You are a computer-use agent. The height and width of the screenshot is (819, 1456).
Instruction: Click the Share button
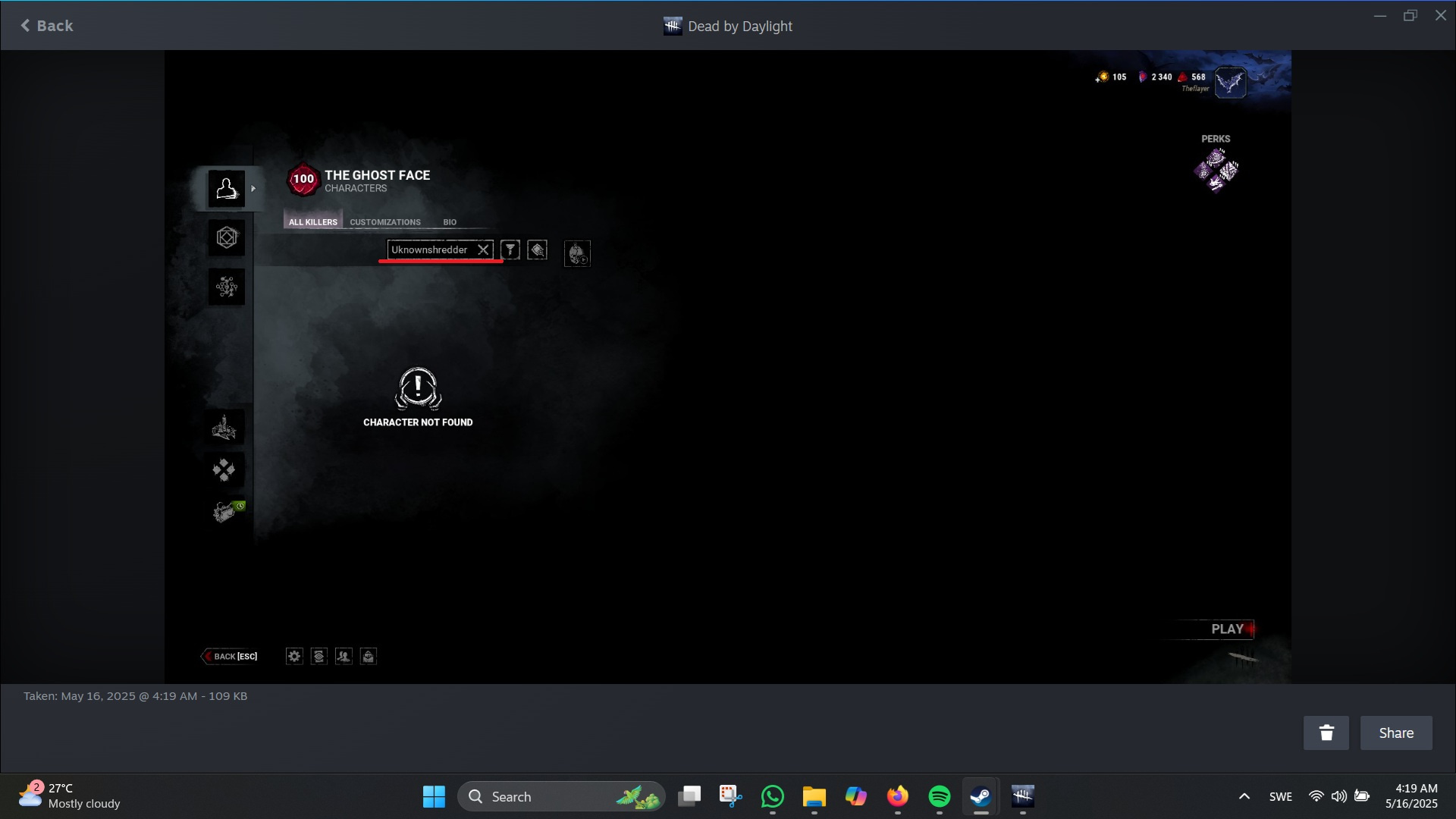[1395, 733]
